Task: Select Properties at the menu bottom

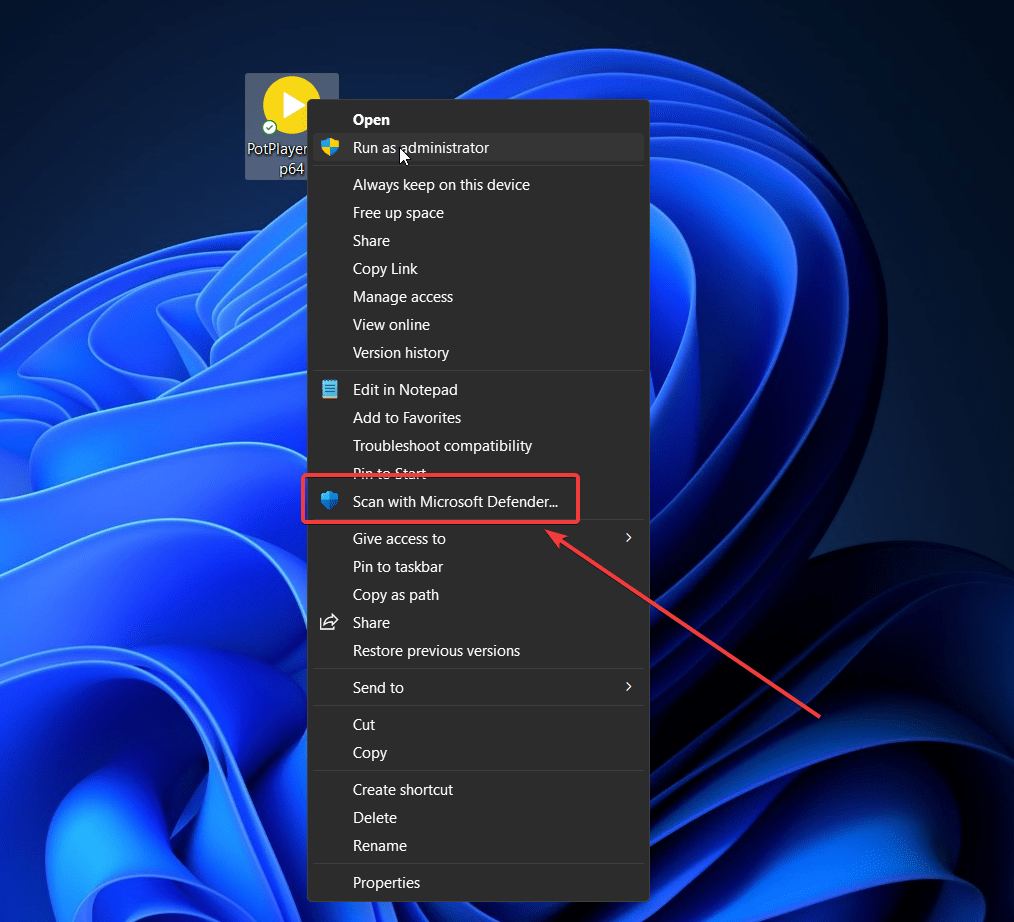Action: point(386,882)
